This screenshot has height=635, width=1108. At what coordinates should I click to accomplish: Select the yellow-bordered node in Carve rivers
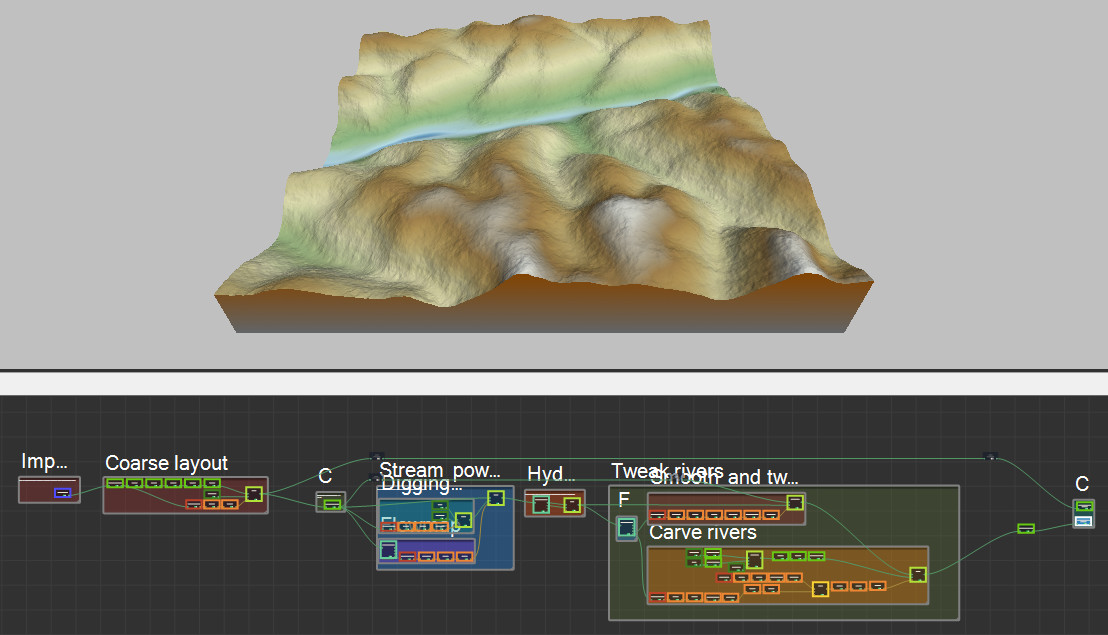tap(820, 589)
